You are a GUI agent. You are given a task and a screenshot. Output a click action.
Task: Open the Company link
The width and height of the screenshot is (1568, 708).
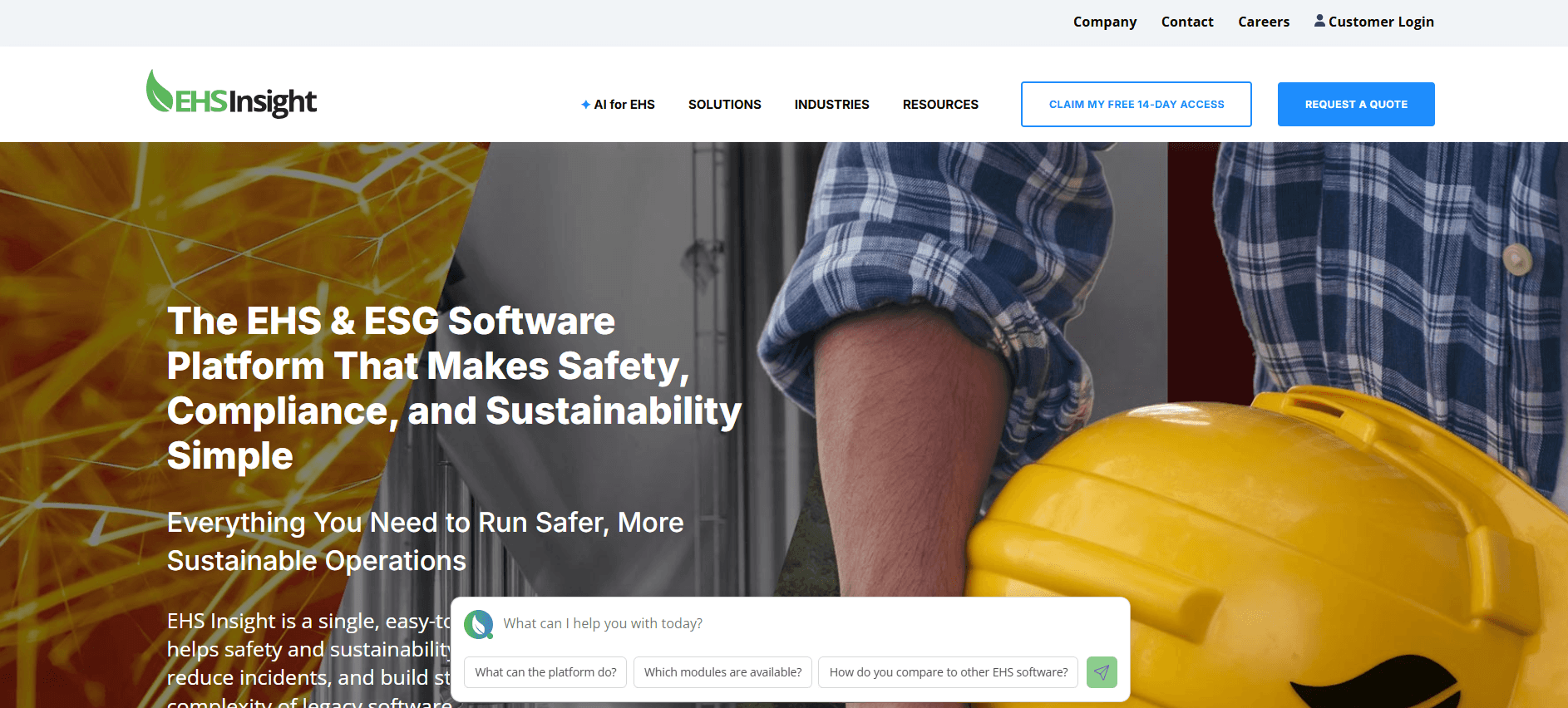(1104, 22)
